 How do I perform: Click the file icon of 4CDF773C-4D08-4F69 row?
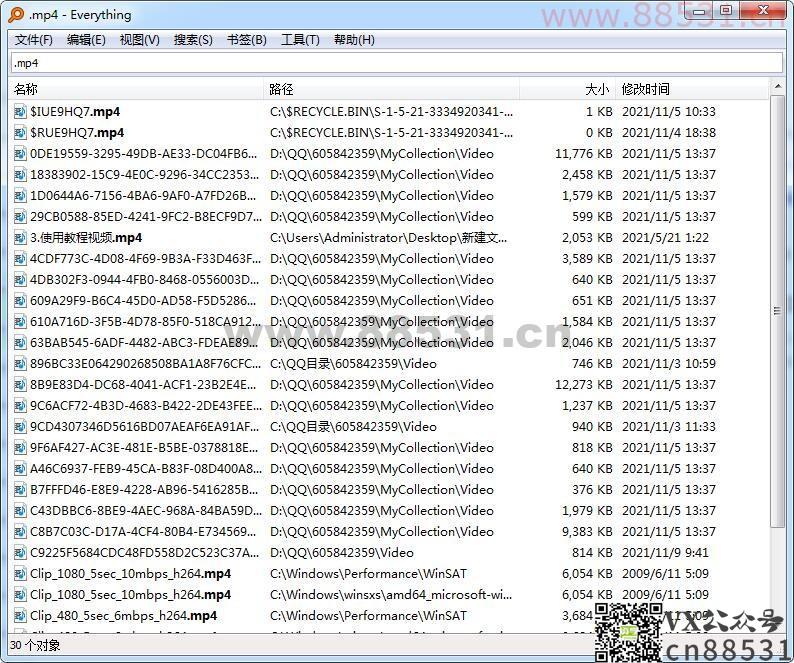20,259
